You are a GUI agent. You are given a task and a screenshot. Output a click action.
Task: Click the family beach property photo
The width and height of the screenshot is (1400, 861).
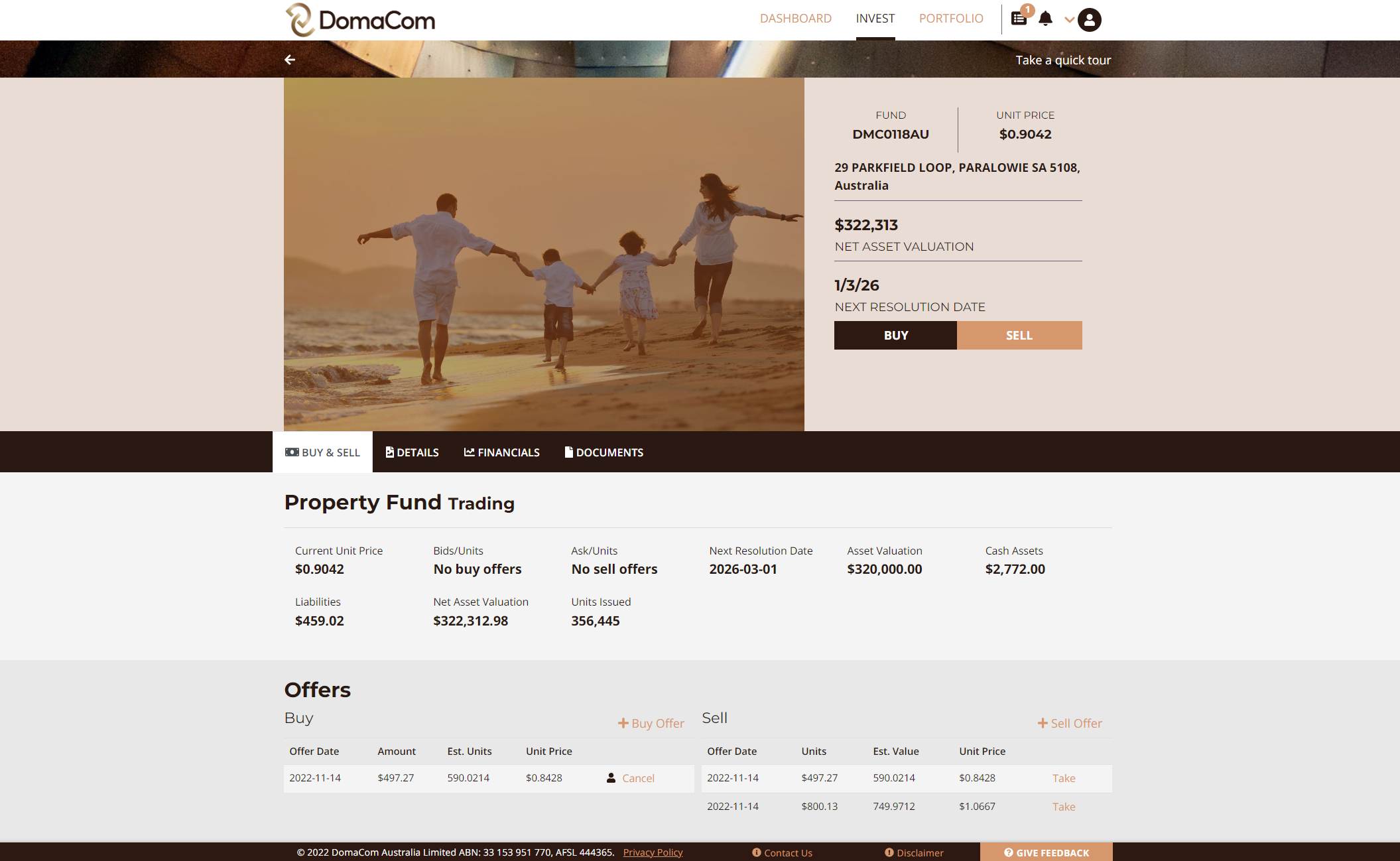(544, 254)
